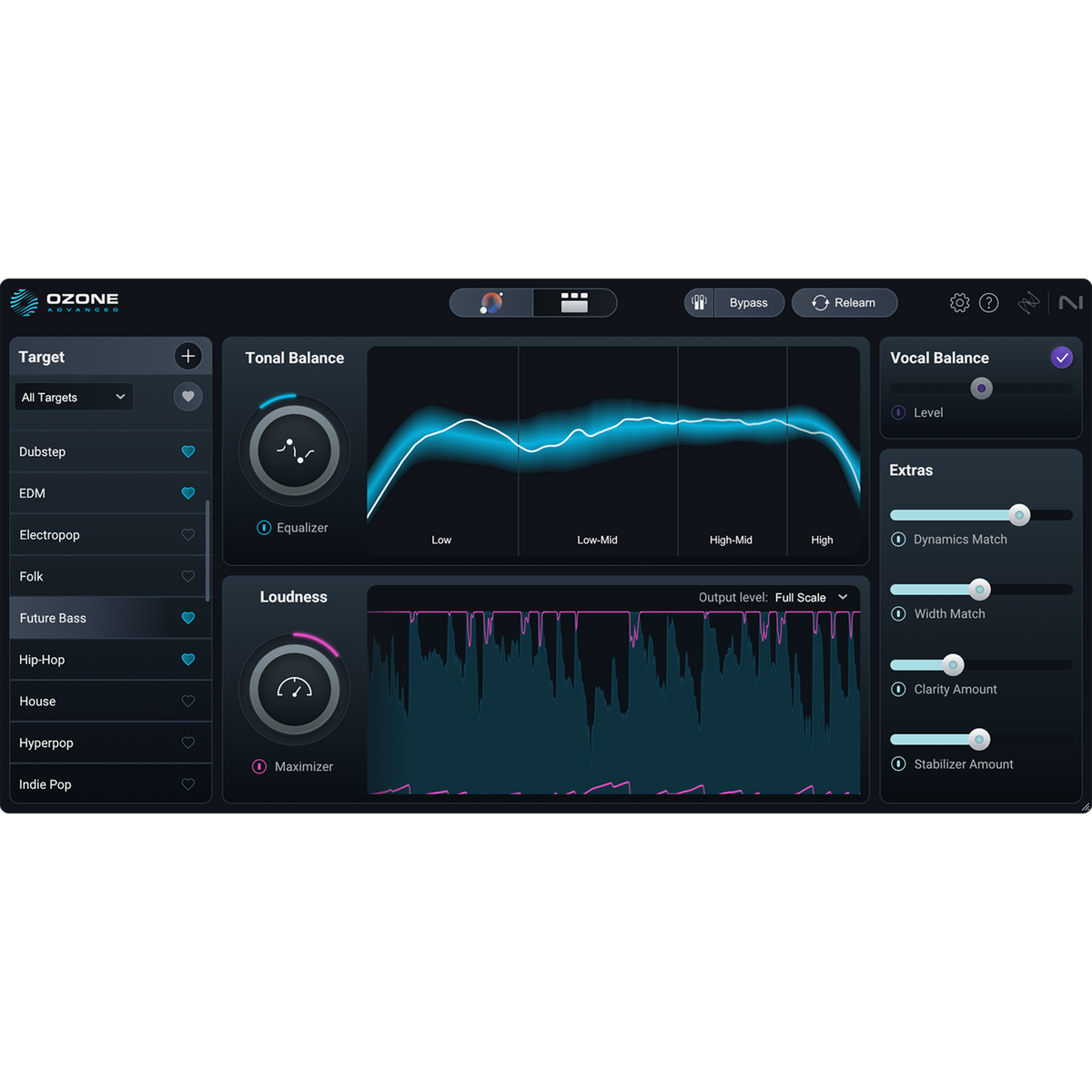Toggle the Stabilizer Amount power button

[x=898, y=764]
